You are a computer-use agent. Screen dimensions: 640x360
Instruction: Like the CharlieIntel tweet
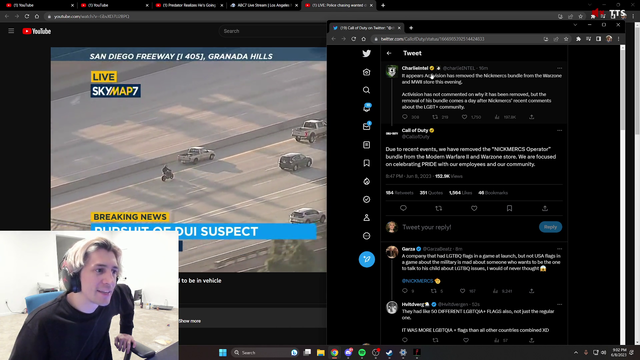[464, 117]
